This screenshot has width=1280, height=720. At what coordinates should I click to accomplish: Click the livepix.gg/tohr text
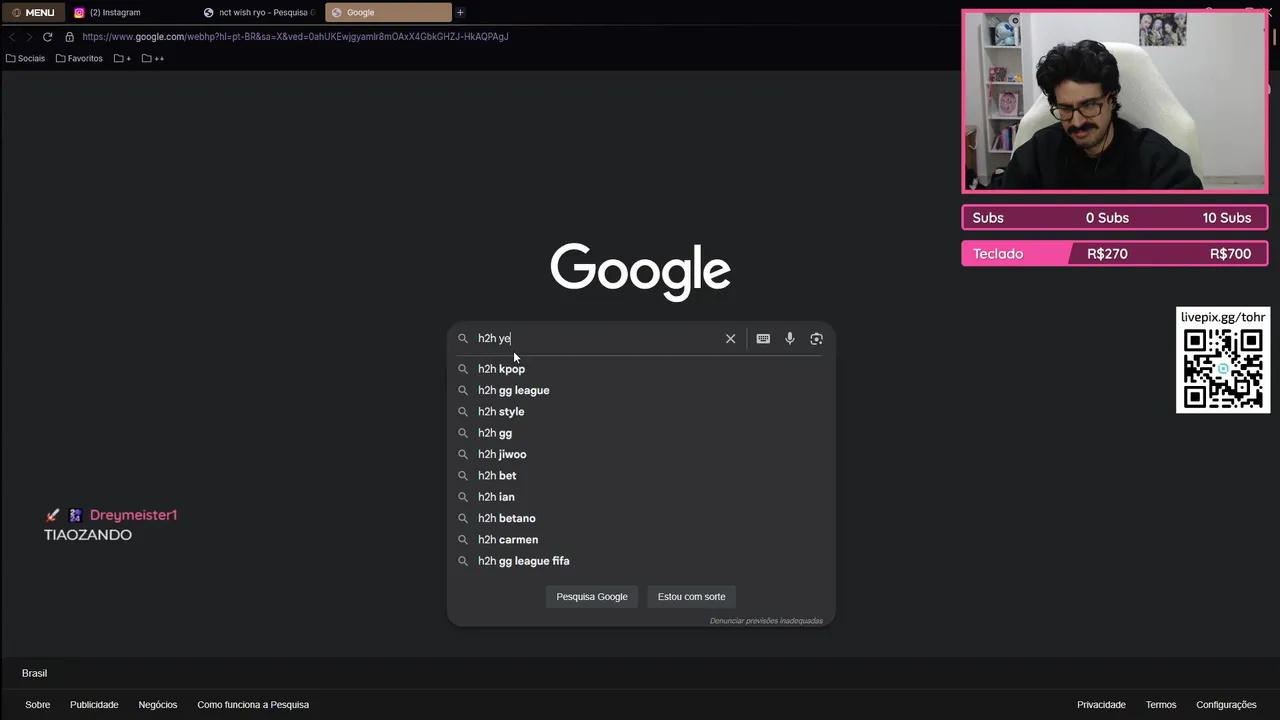click(1223, 317)
